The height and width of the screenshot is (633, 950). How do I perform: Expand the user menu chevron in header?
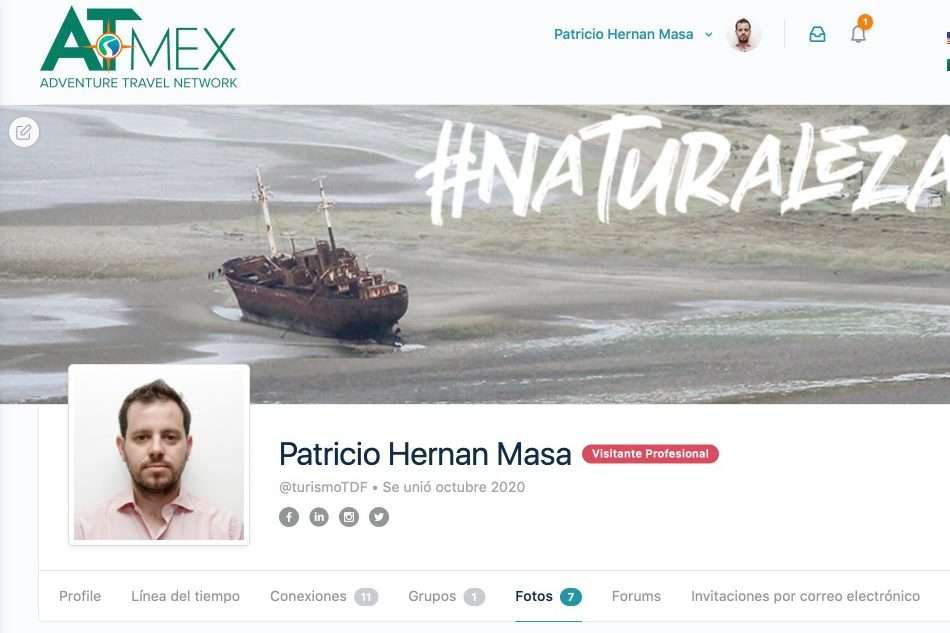click(708, 35)
